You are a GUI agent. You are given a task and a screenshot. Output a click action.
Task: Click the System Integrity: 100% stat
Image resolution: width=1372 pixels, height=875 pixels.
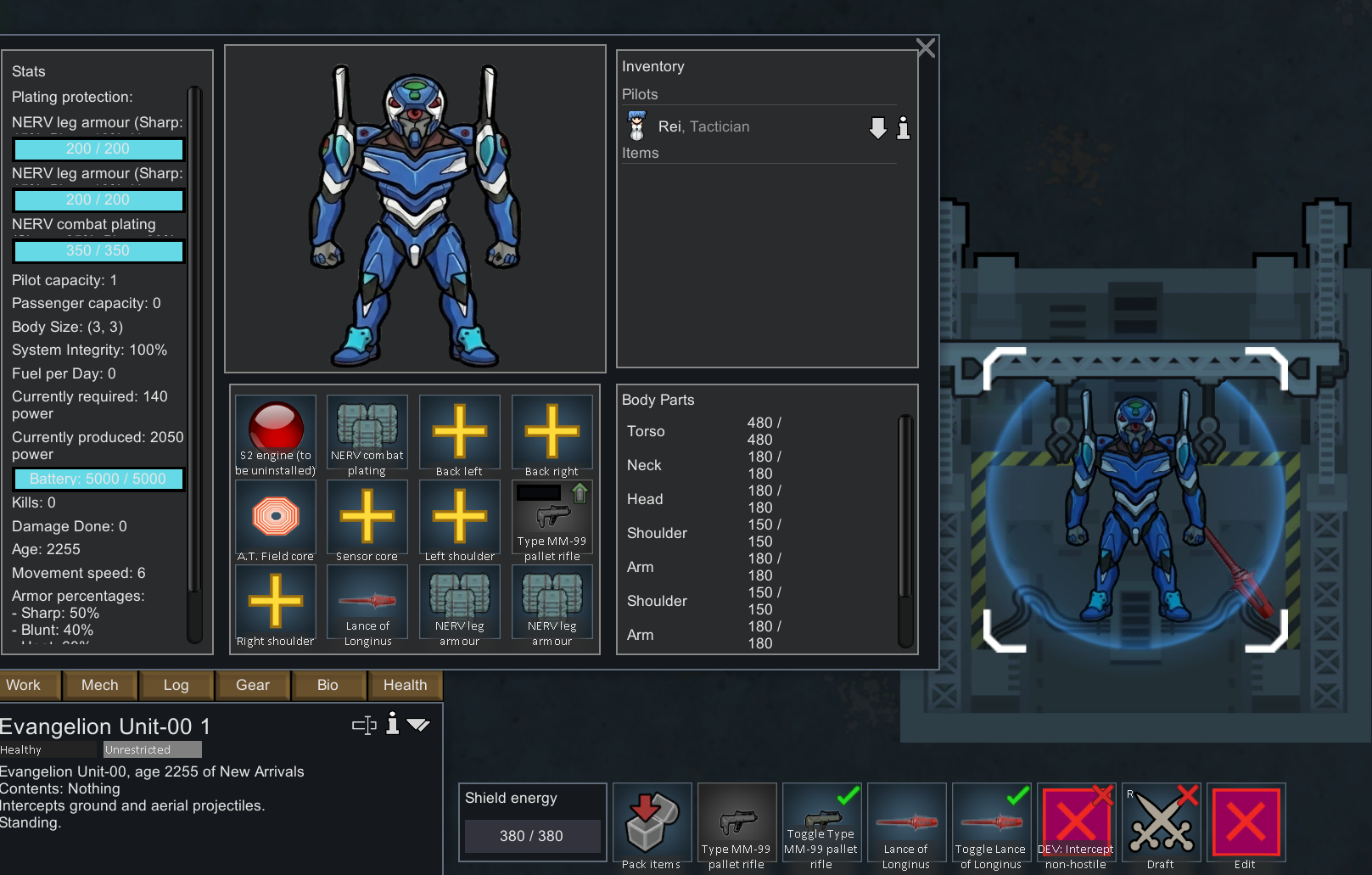tap(90, 350)
